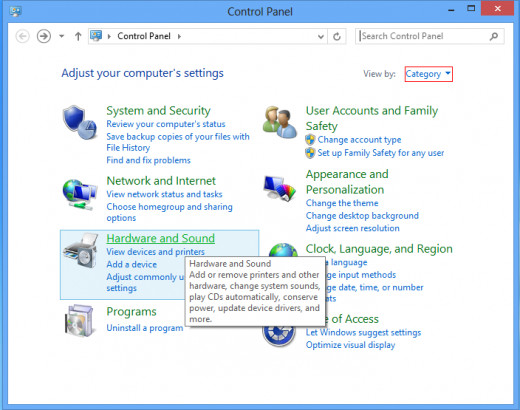The height and width of the screenshot is (410, 520).
Task: Click Change account type link
Action: click(359, 140)
